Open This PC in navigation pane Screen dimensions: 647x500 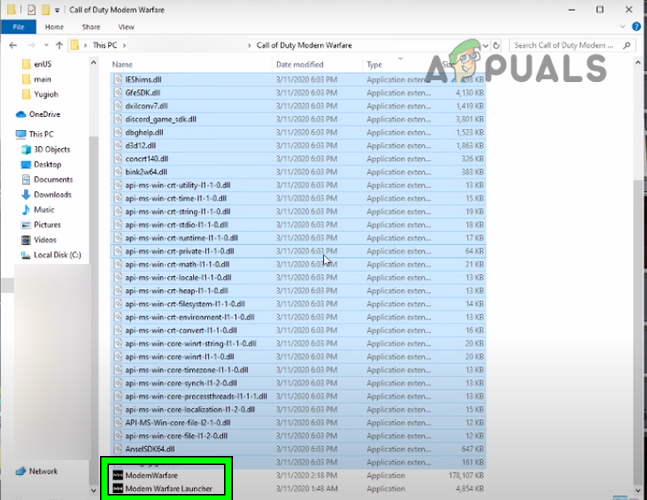[x=41, y=134]
